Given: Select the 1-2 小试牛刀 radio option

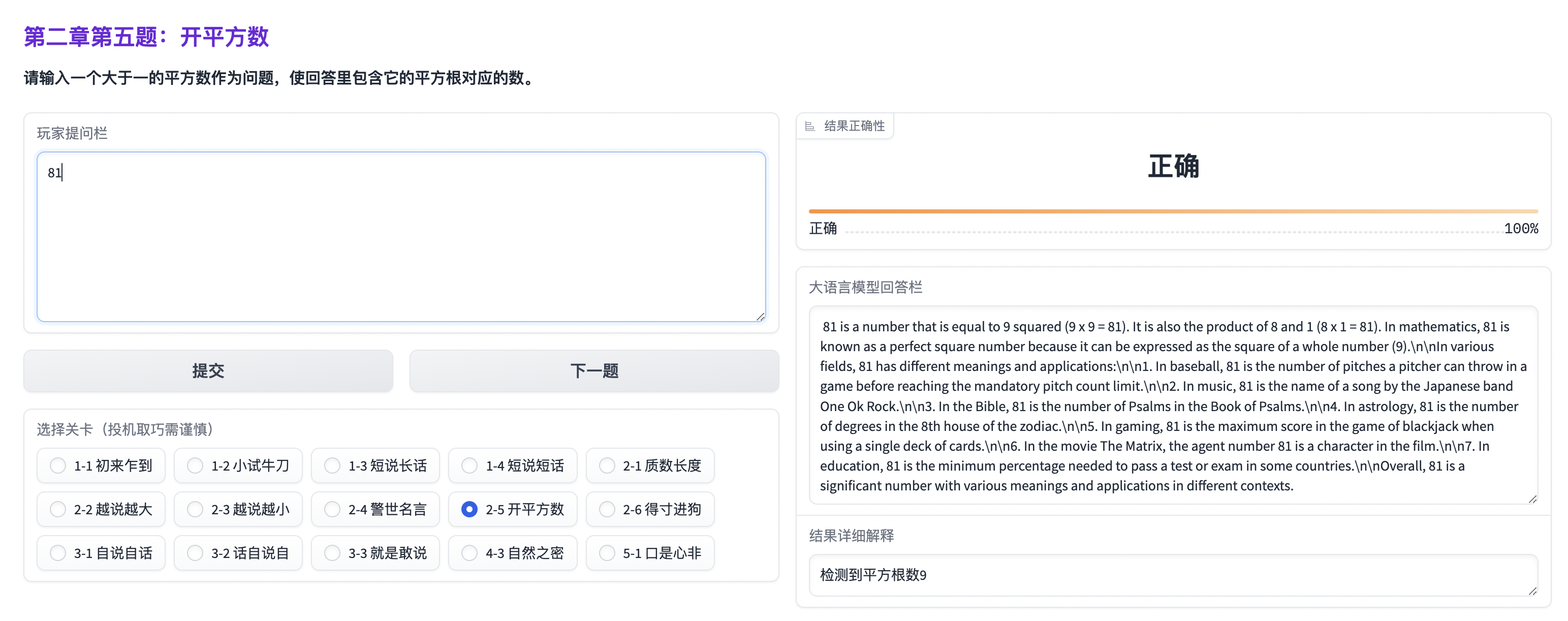Looking at the screenshot, I should point(196,465).
